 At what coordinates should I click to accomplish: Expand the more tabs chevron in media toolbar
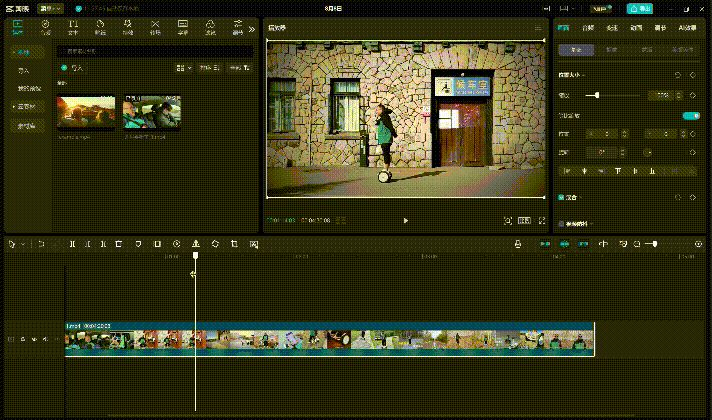click(251, 26)
